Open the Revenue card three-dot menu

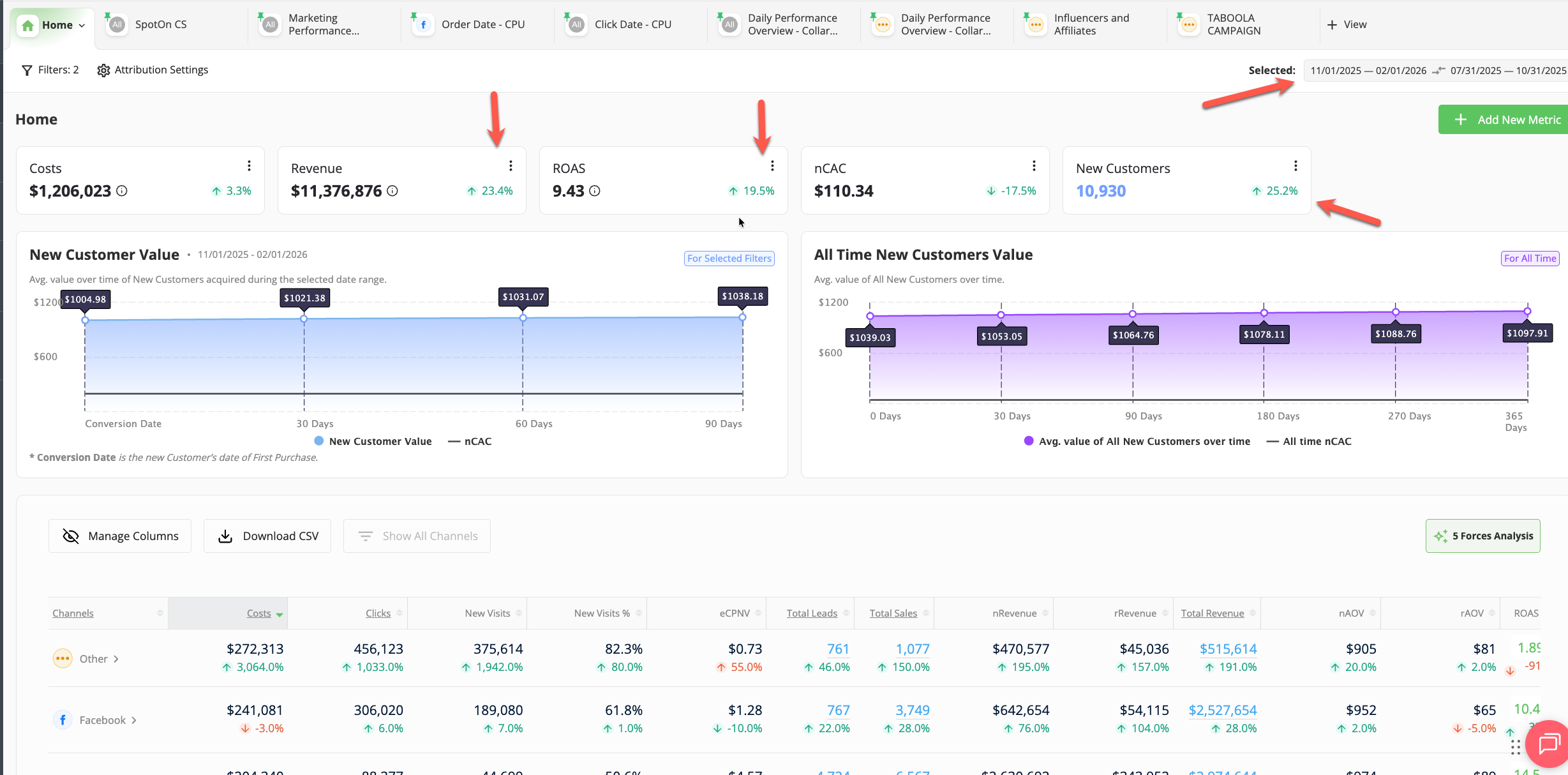511,166
